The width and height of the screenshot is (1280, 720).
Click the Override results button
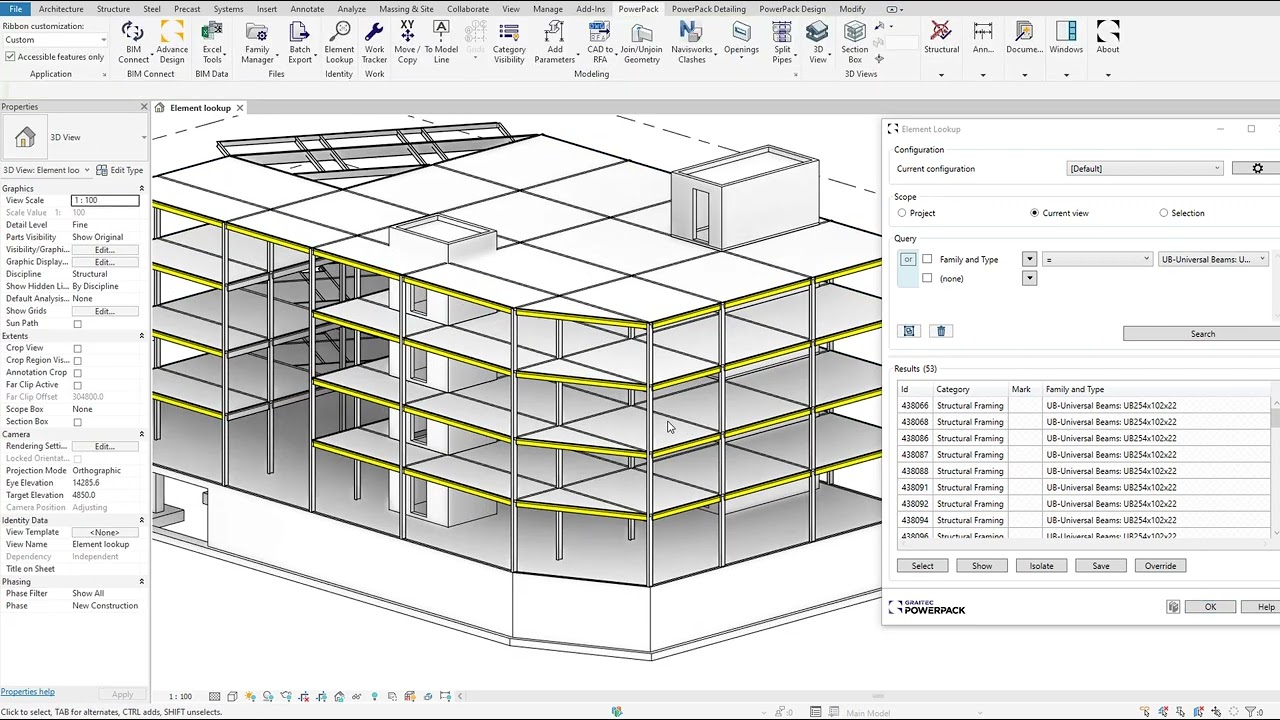coord(1160,566)
